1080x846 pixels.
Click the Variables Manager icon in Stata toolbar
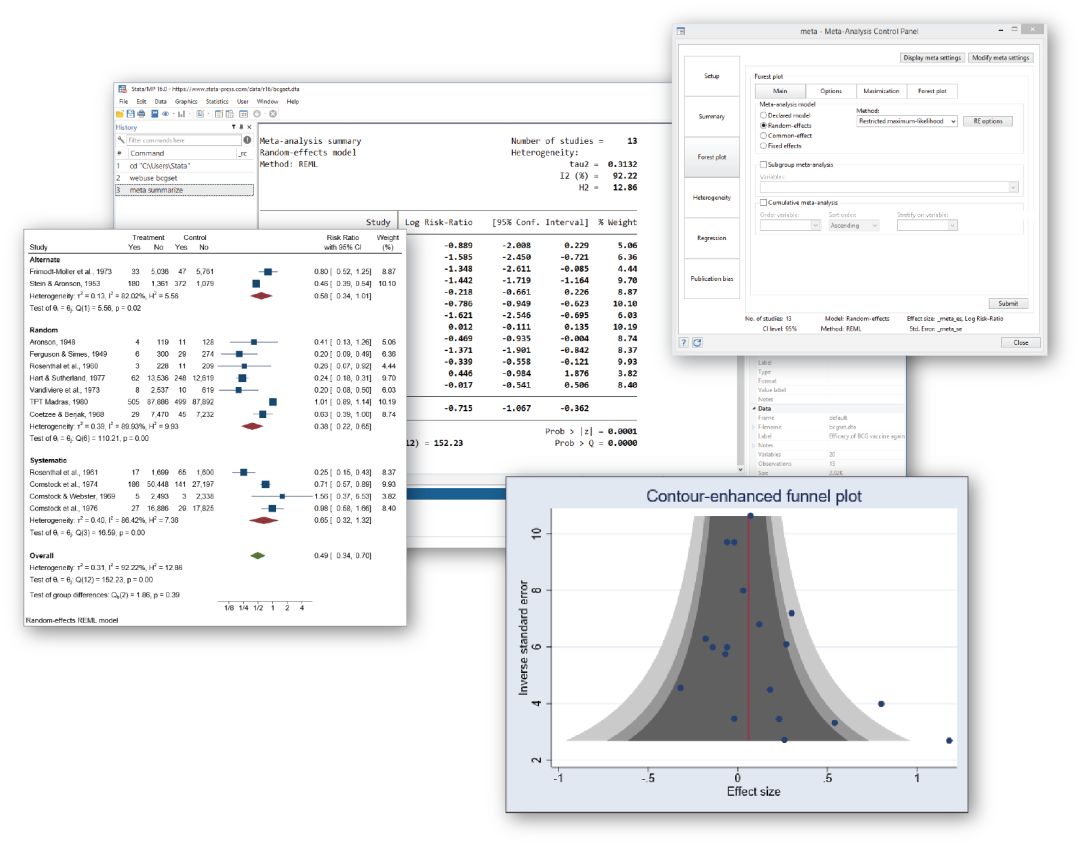(243, 114)
